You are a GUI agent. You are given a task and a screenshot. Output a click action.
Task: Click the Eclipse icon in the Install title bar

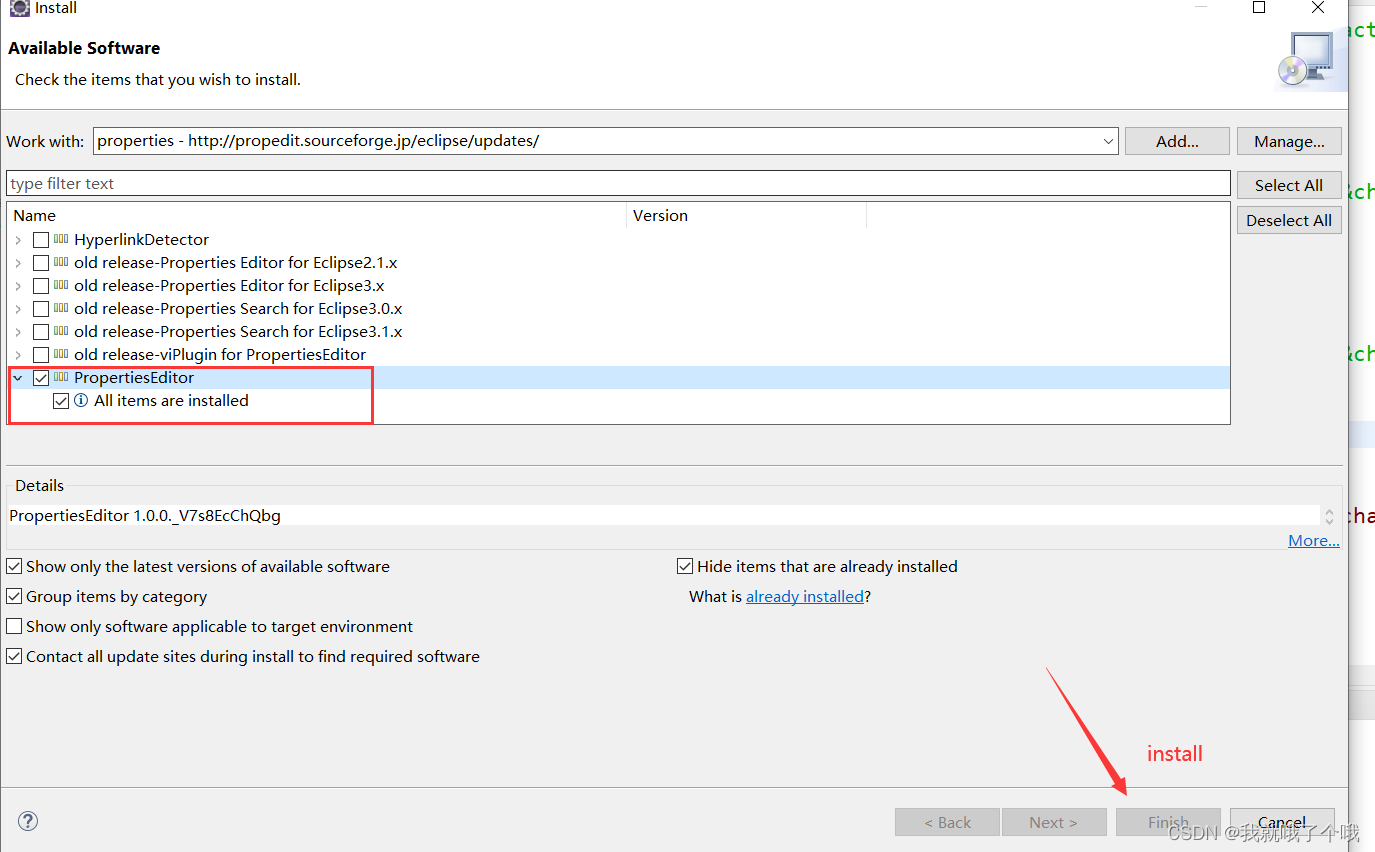pyautogui.click(x=19, y=8)
